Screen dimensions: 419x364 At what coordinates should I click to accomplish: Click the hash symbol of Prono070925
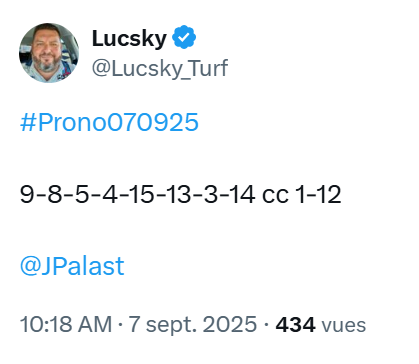click(x=28, y=122)
